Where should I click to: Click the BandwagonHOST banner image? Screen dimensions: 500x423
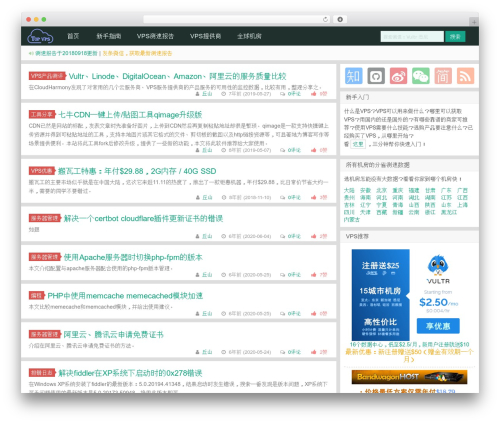tap(409, 377)
